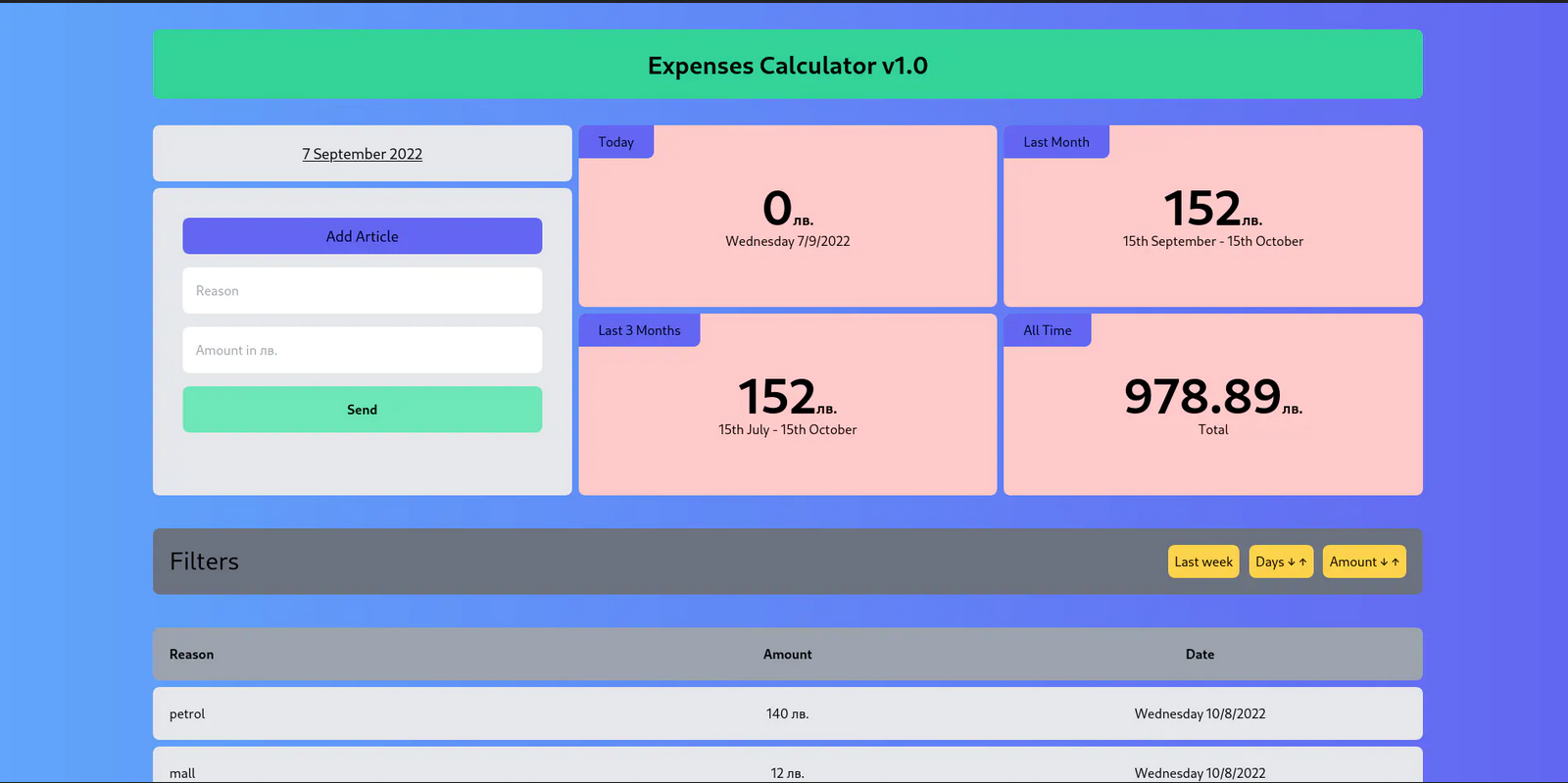
Task: Click the mall expense row name
Action: pyautogui.click(x=182, y=773)
